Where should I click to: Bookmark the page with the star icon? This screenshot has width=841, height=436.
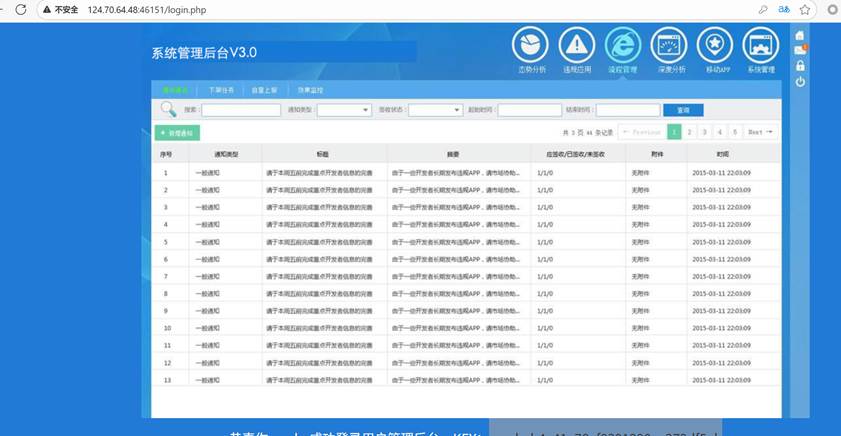pyautogui.click(x=805, y=10)
